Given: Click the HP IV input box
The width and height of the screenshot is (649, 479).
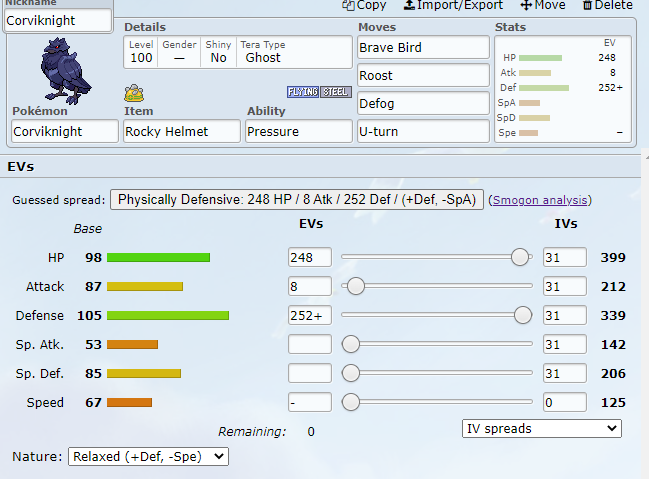Looking at the screenshot, I should point(565,257).
